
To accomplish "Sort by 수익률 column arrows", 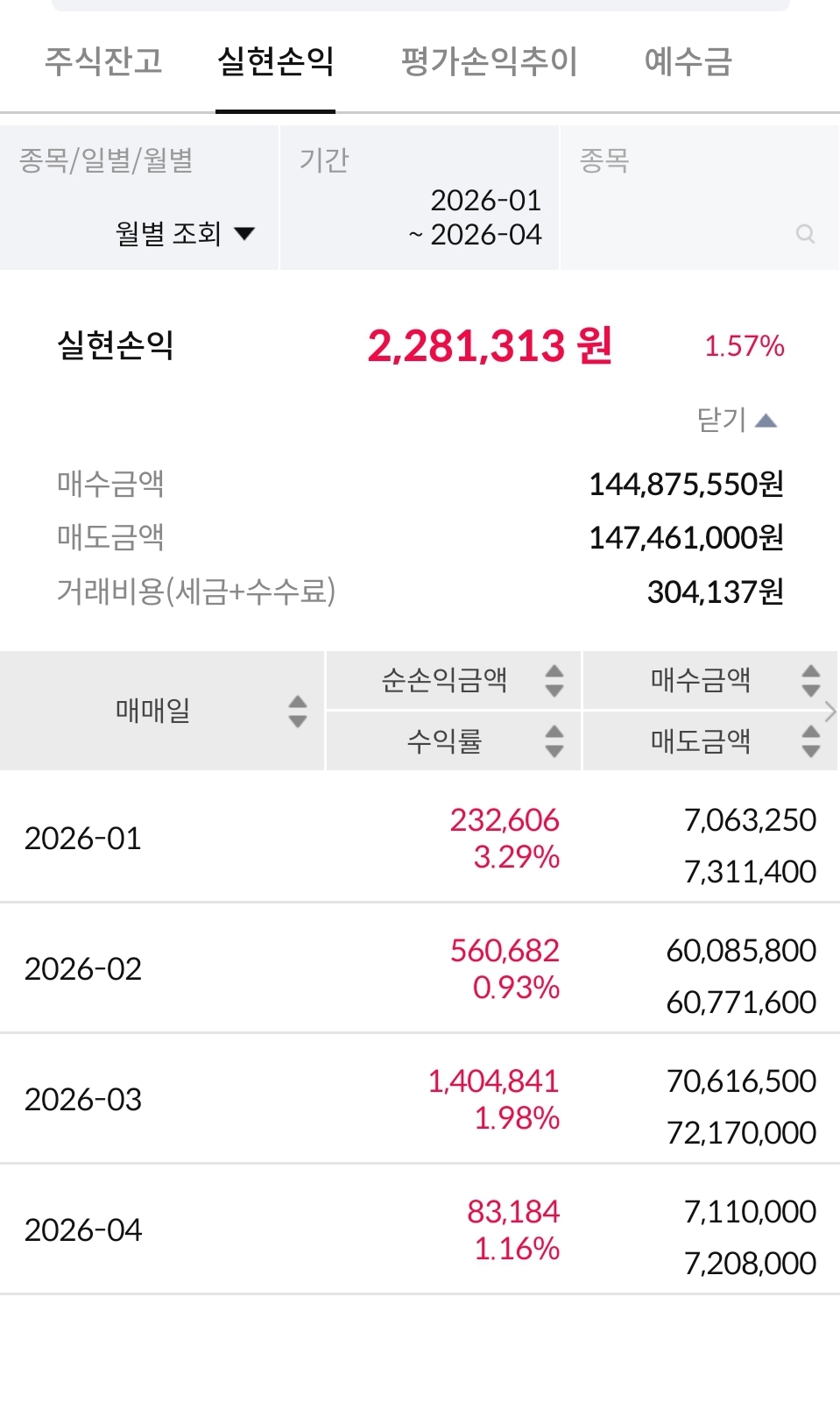I will [554, 741].
